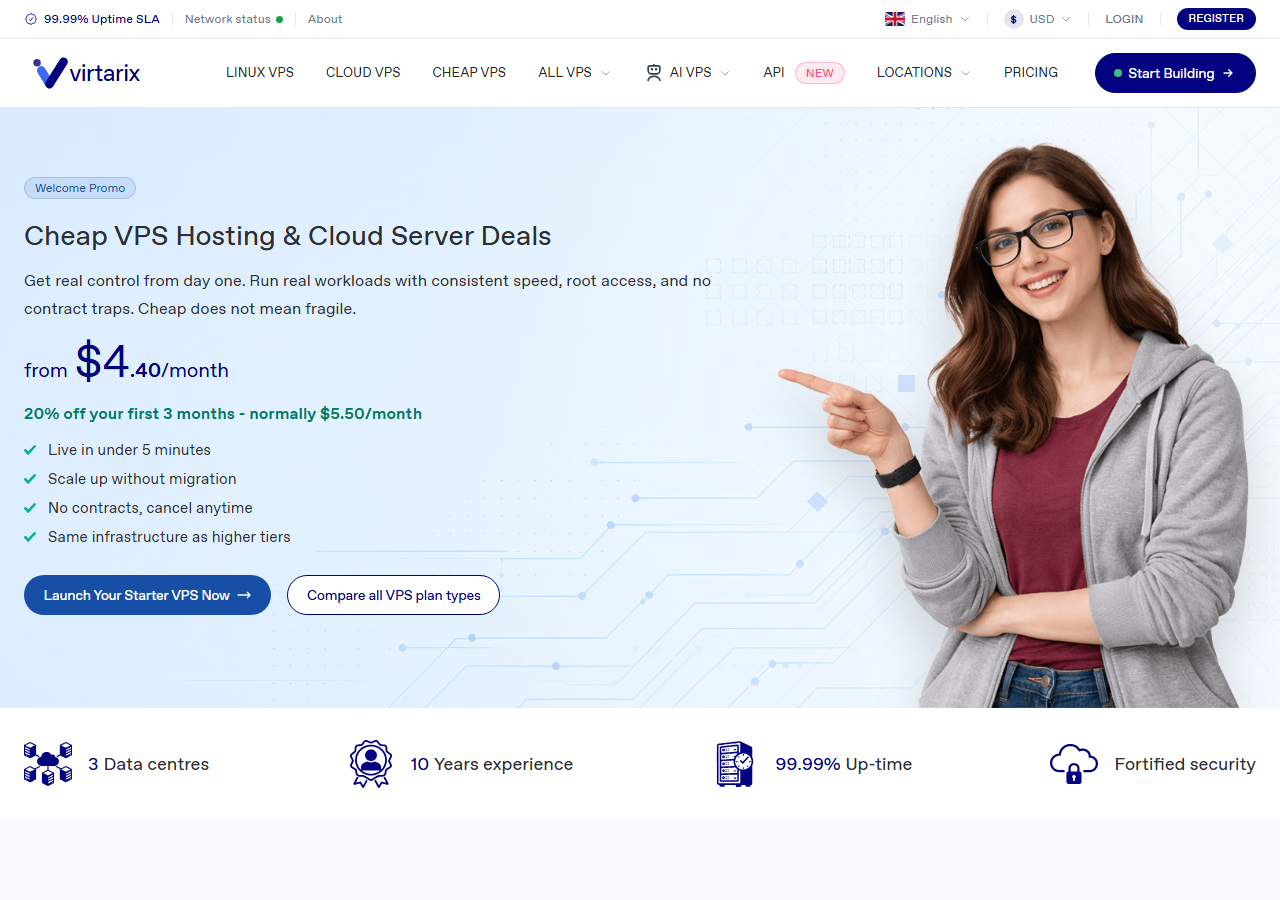Click the REGISTER button
This screenshot has height=900, width=1280.
tap(1216, 19)
